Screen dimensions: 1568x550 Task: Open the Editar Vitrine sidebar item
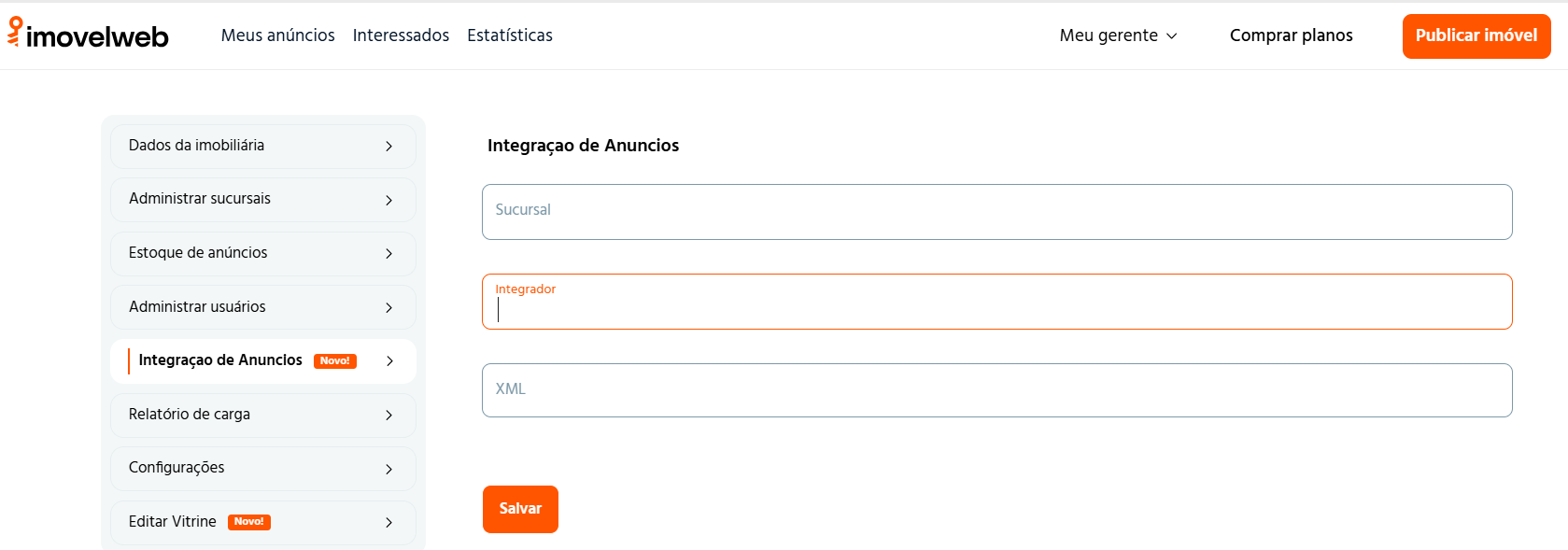point(173,522)
